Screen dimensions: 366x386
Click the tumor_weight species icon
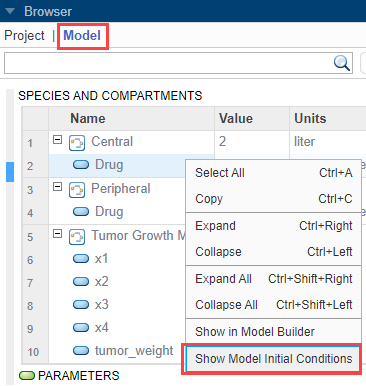point(81,351)
